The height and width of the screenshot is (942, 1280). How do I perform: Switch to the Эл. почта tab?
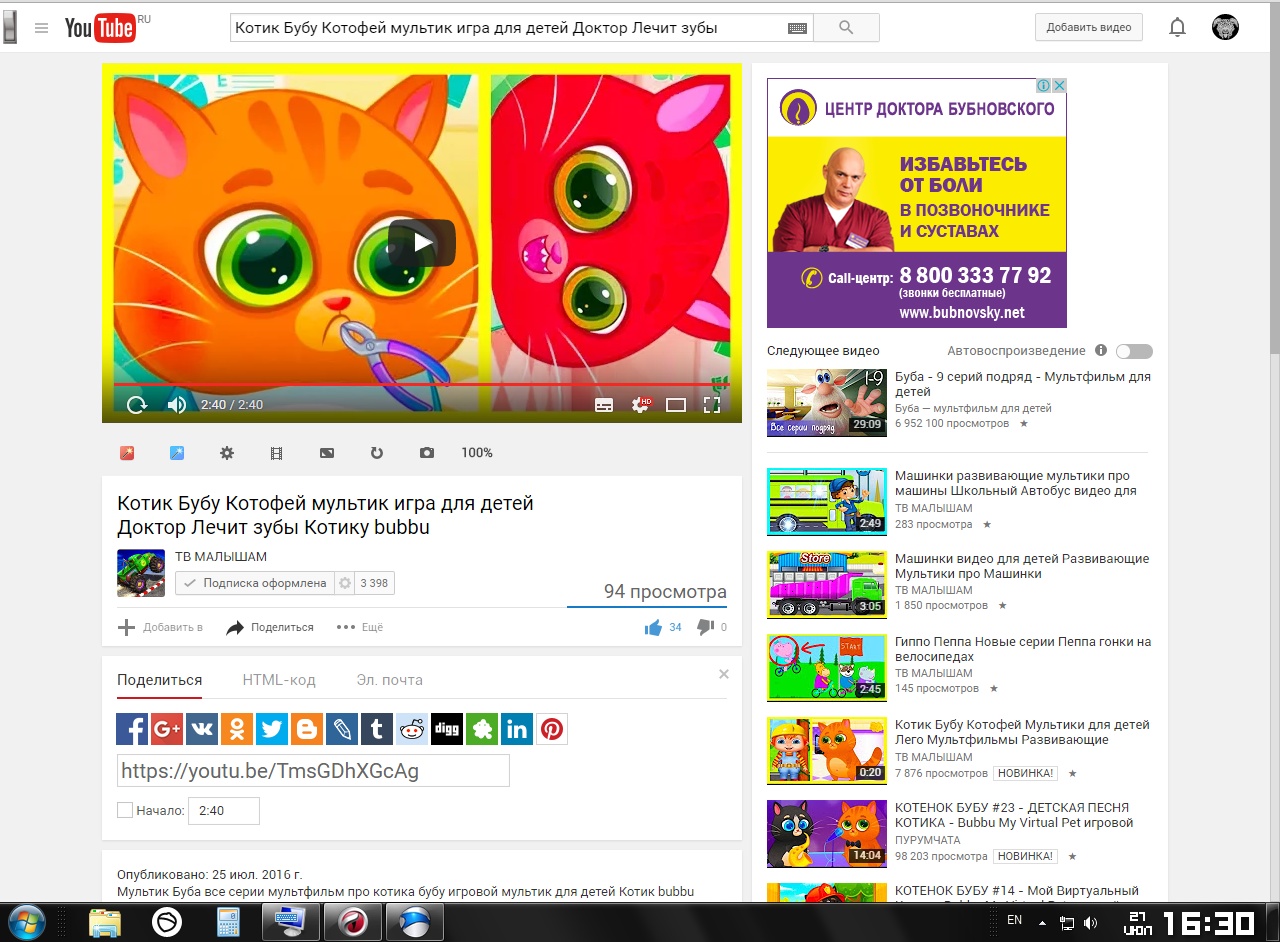(390, 680)
